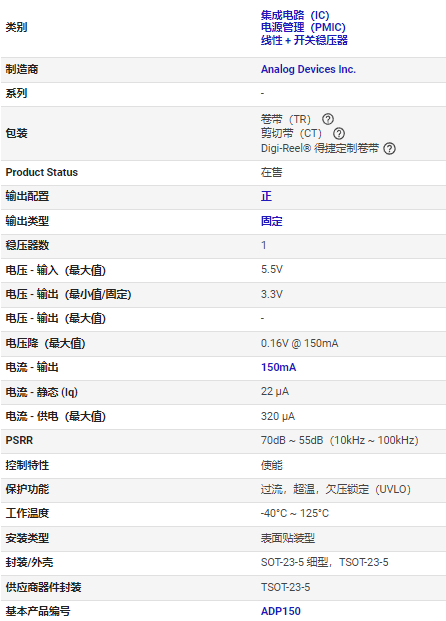The image size is (446, 621).
Task: Follow the 正 output configuration link
Action: coord(266,196)
